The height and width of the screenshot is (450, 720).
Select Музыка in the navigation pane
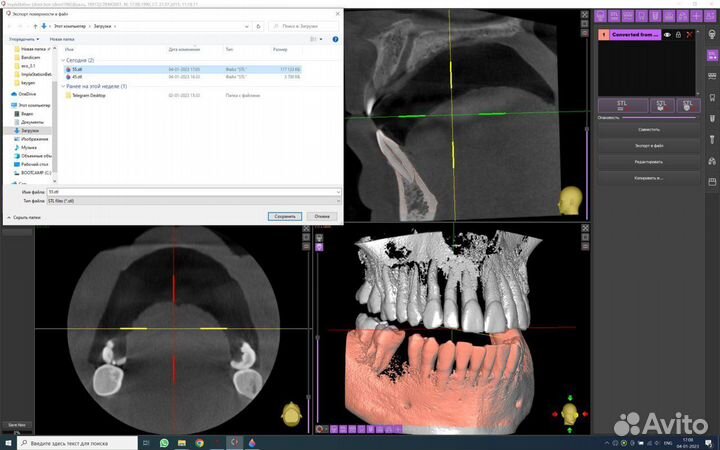[29, 147]
